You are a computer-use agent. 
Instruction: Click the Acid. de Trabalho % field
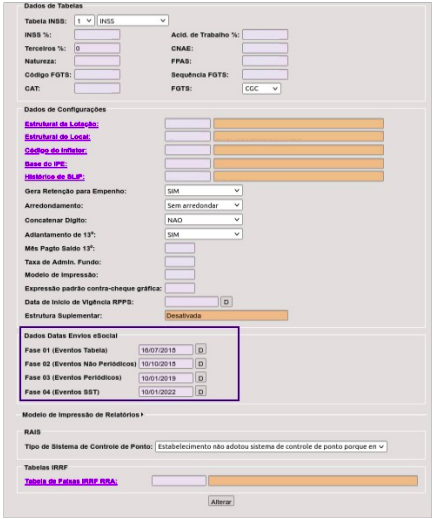pyautogui.click(x=265, y=35)
